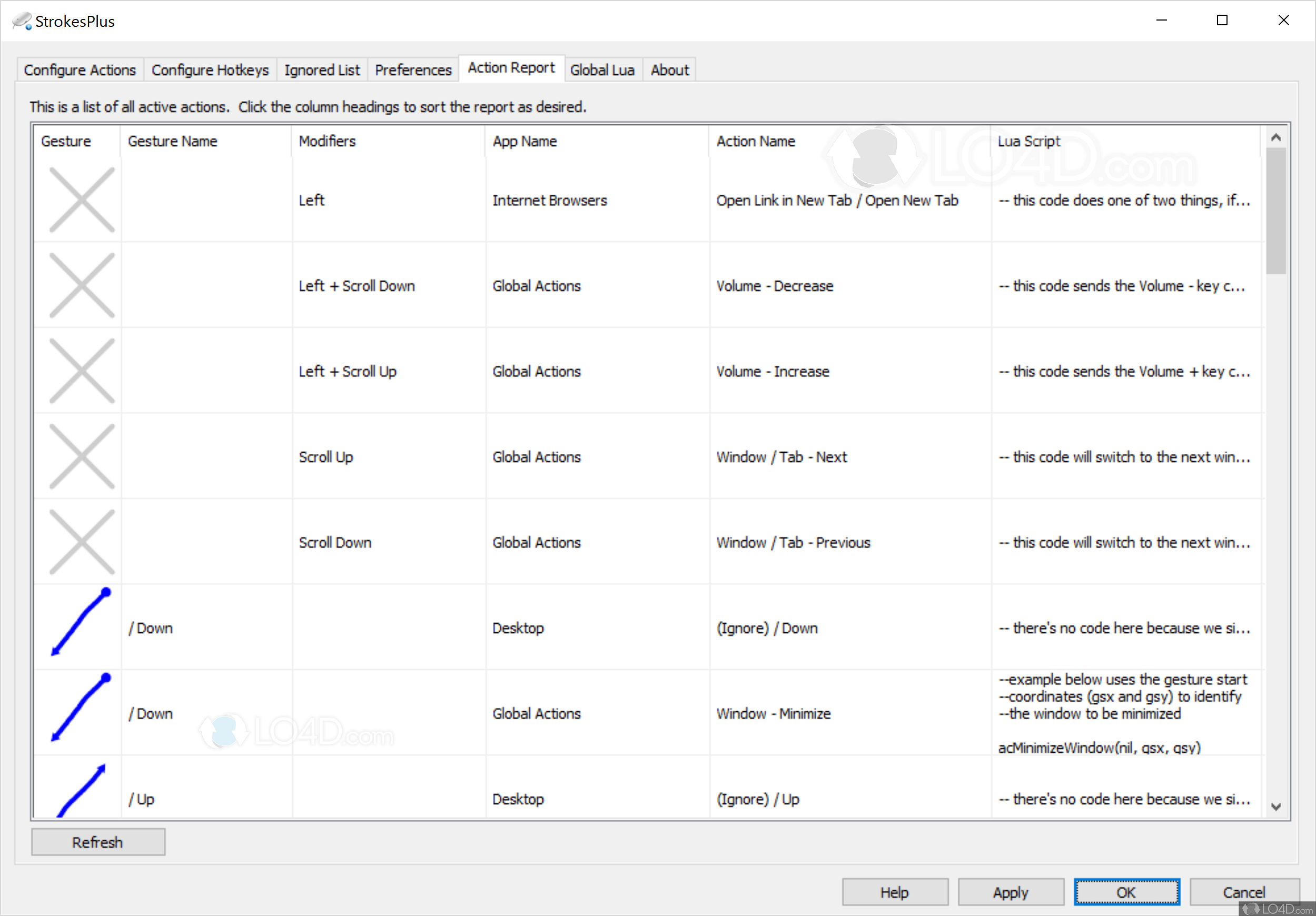Open the Help dialog
This screenshot has height=916, width=1316.
point(895,891)
